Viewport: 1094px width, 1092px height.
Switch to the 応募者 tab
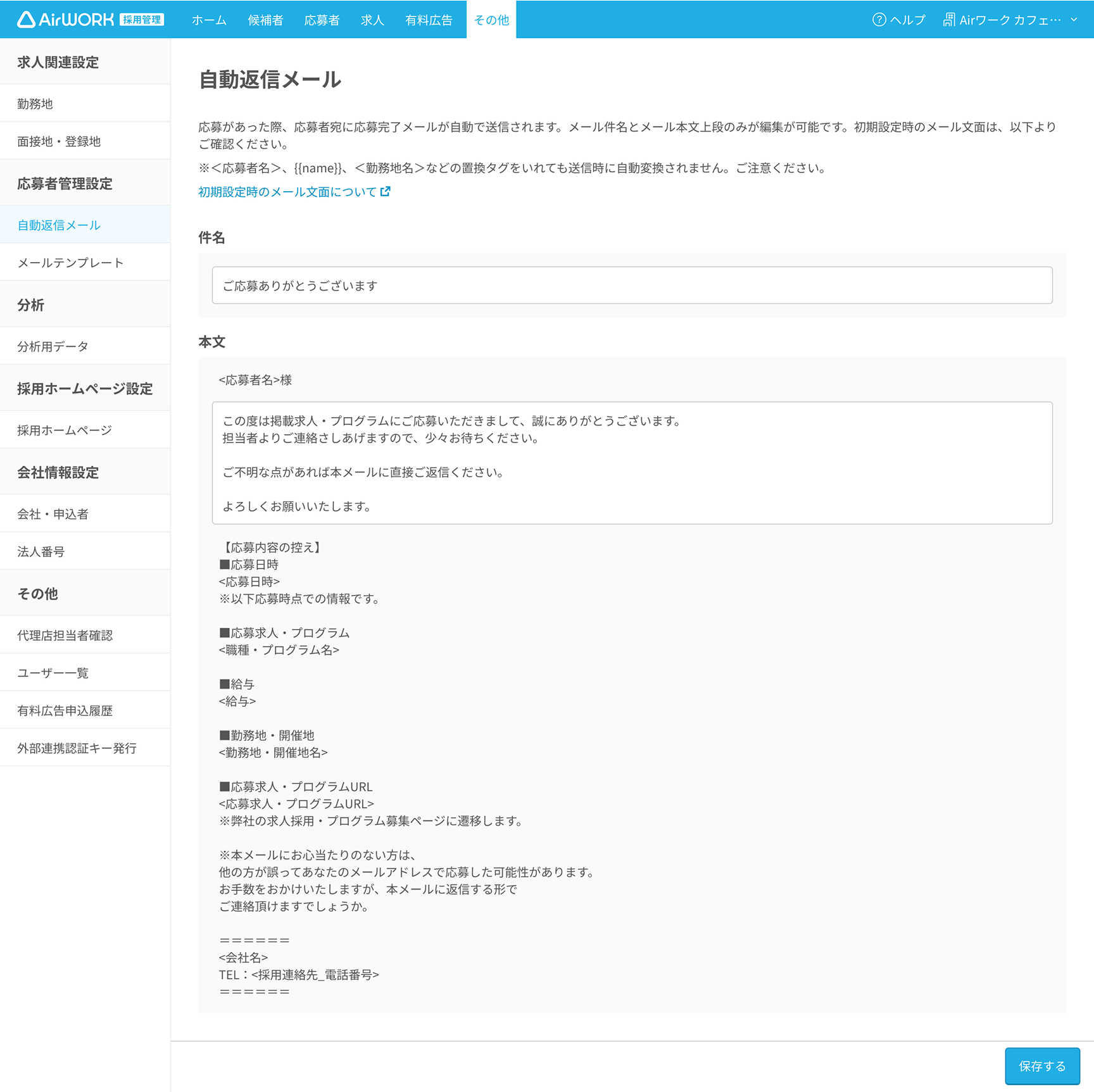pos(322,20)
